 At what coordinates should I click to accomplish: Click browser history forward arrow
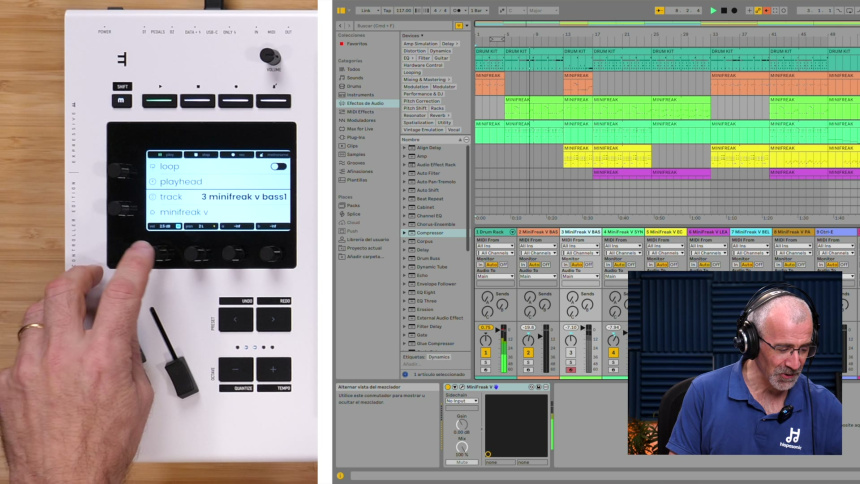(348, 25)
